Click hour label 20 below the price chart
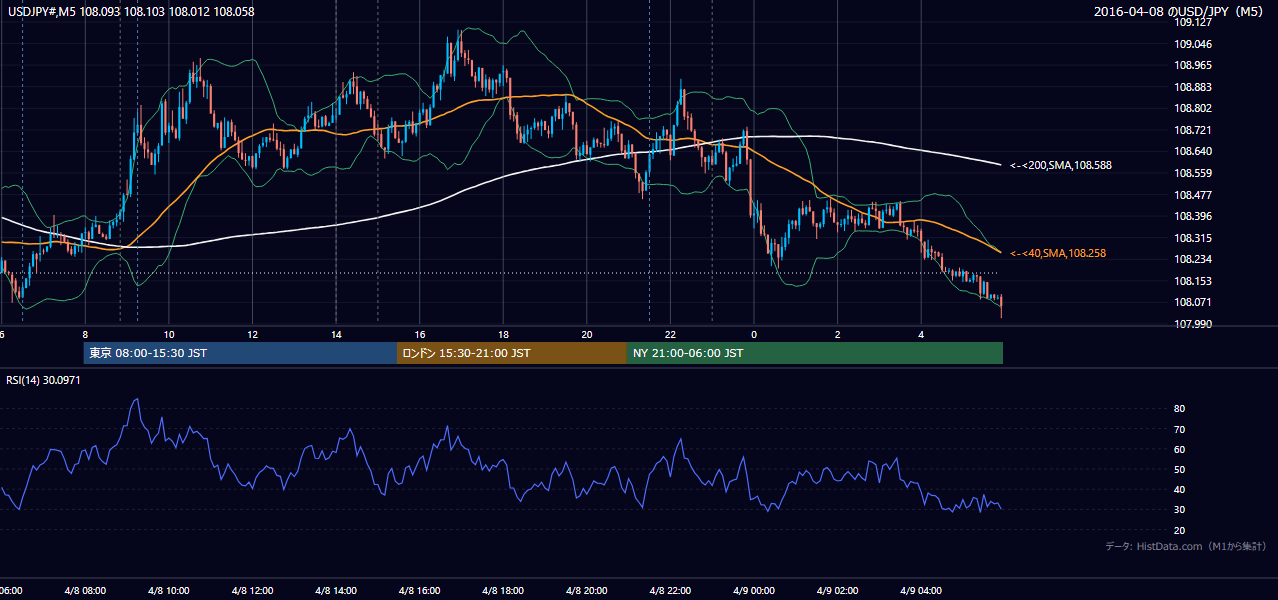 pyautogui.click(x=587, y=334)
